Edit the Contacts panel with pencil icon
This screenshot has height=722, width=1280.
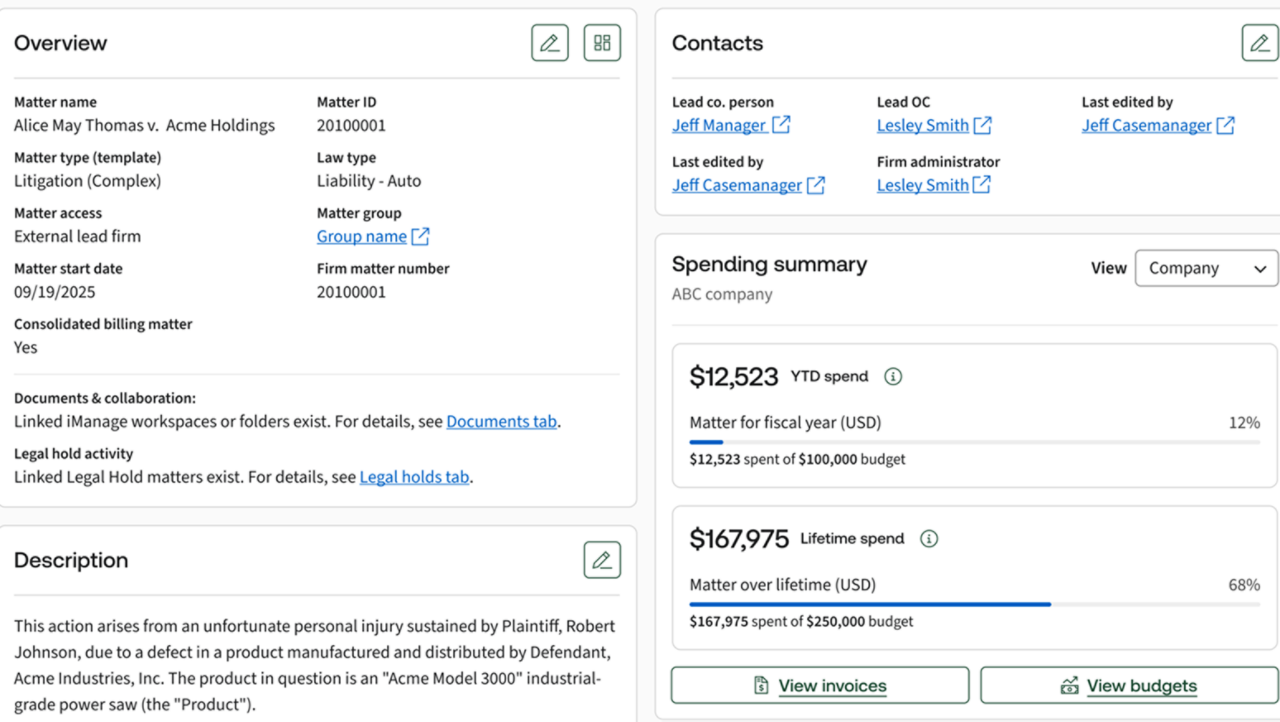pyautogui.click(x=1259, y=43)
